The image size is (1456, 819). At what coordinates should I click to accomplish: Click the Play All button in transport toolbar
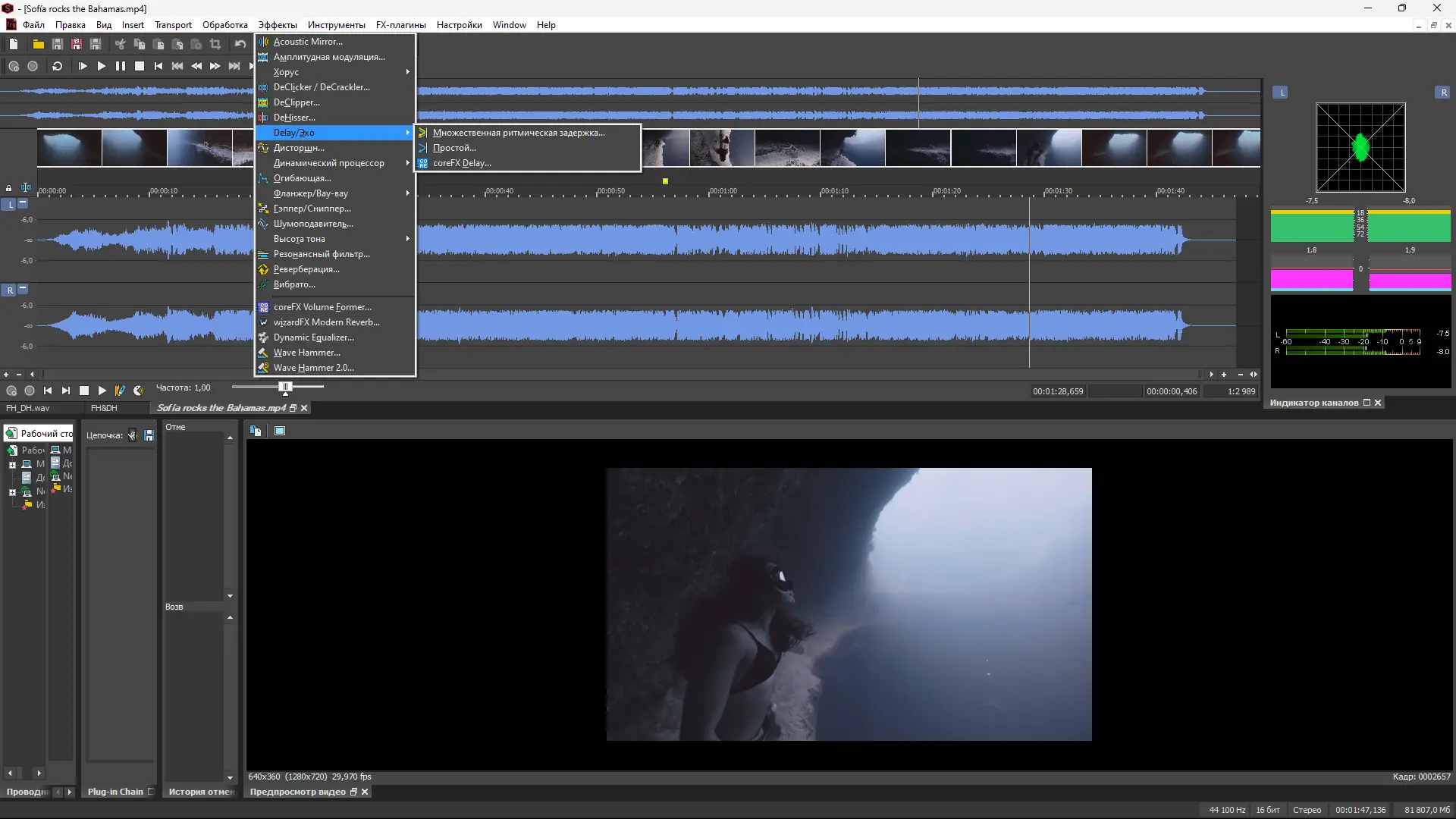82,67
